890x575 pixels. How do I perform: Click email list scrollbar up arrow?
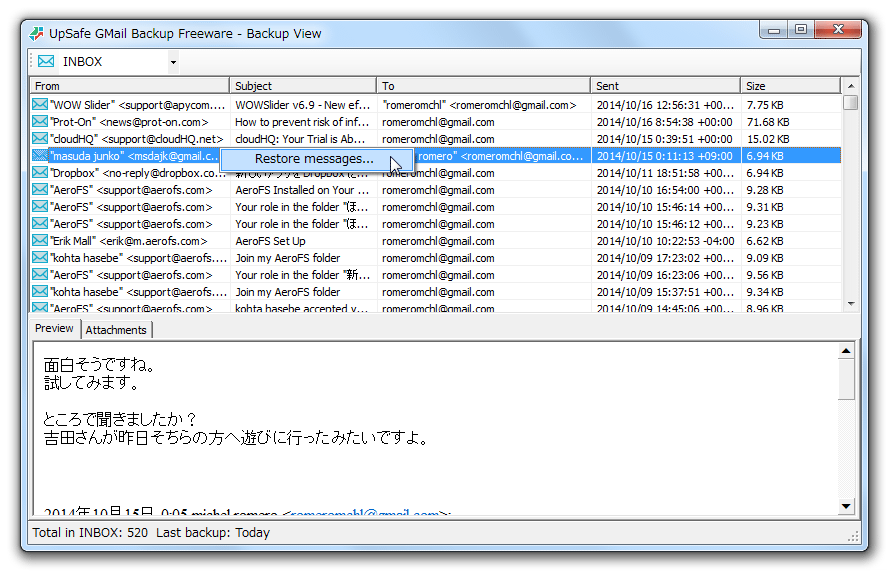[x=851, y=86]
